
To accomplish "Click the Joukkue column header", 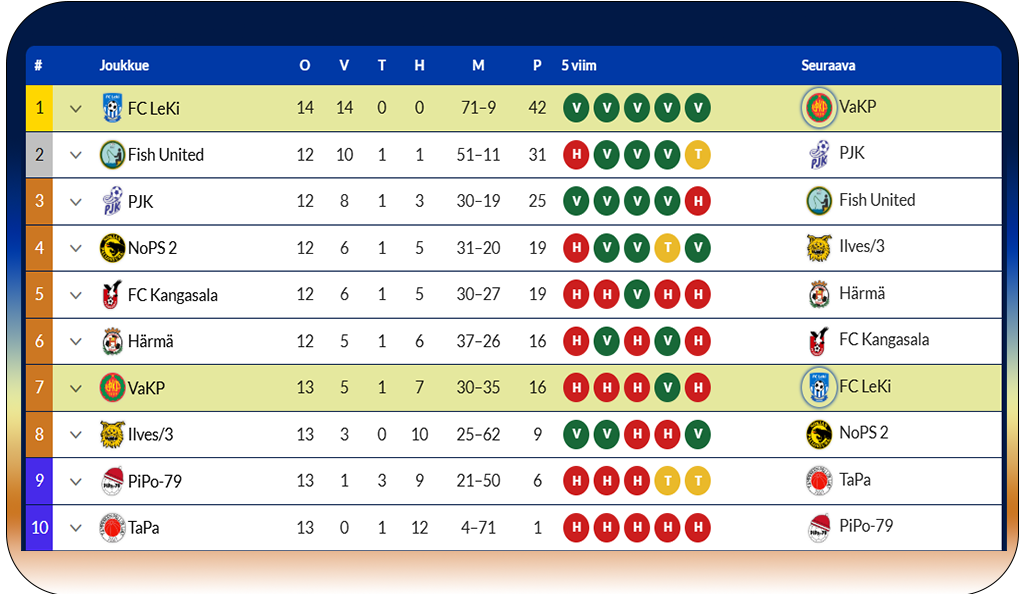I will pyautogui.click(x=124, y=65).
